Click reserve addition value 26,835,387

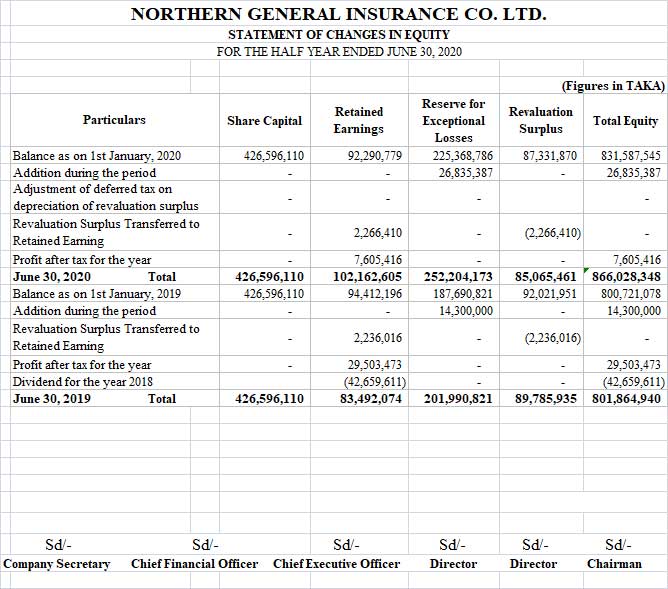point(466,172)
